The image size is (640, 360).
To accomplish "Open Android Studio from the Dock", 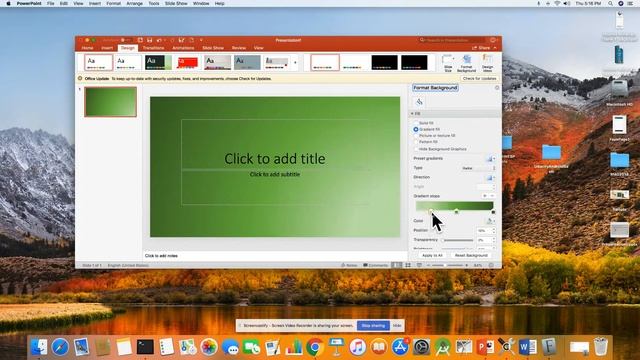I will coord(442,347).
